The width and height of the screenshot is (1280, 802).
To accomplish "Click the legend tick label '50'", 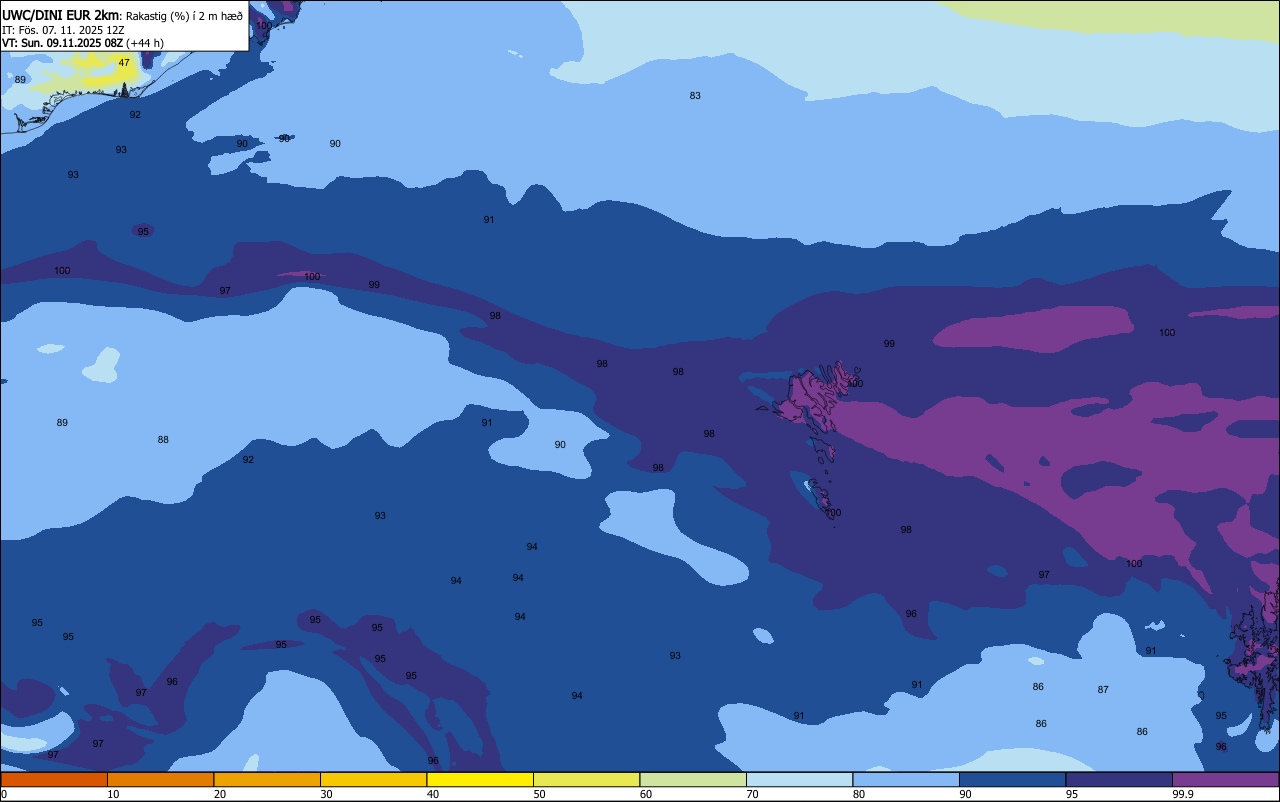I will point(539,794).
